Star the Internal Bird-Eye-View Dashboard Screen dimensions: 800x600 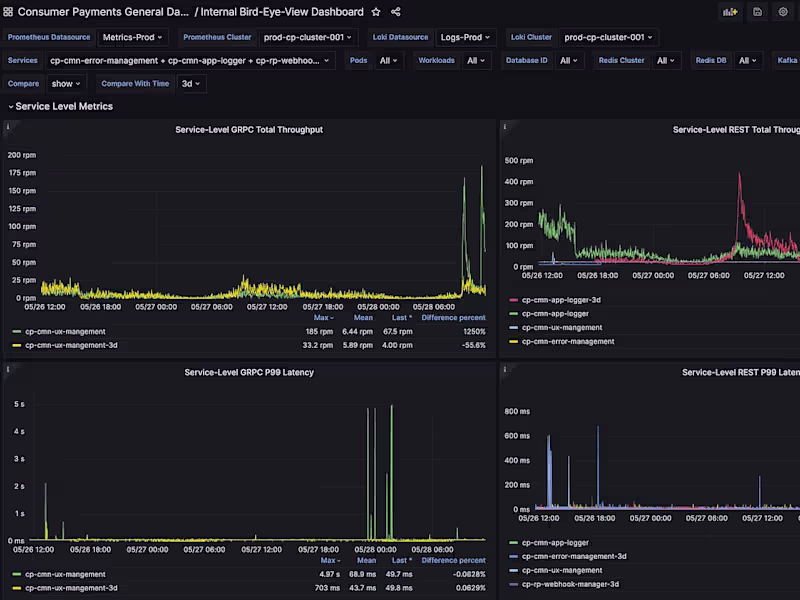tap(376, 12)
